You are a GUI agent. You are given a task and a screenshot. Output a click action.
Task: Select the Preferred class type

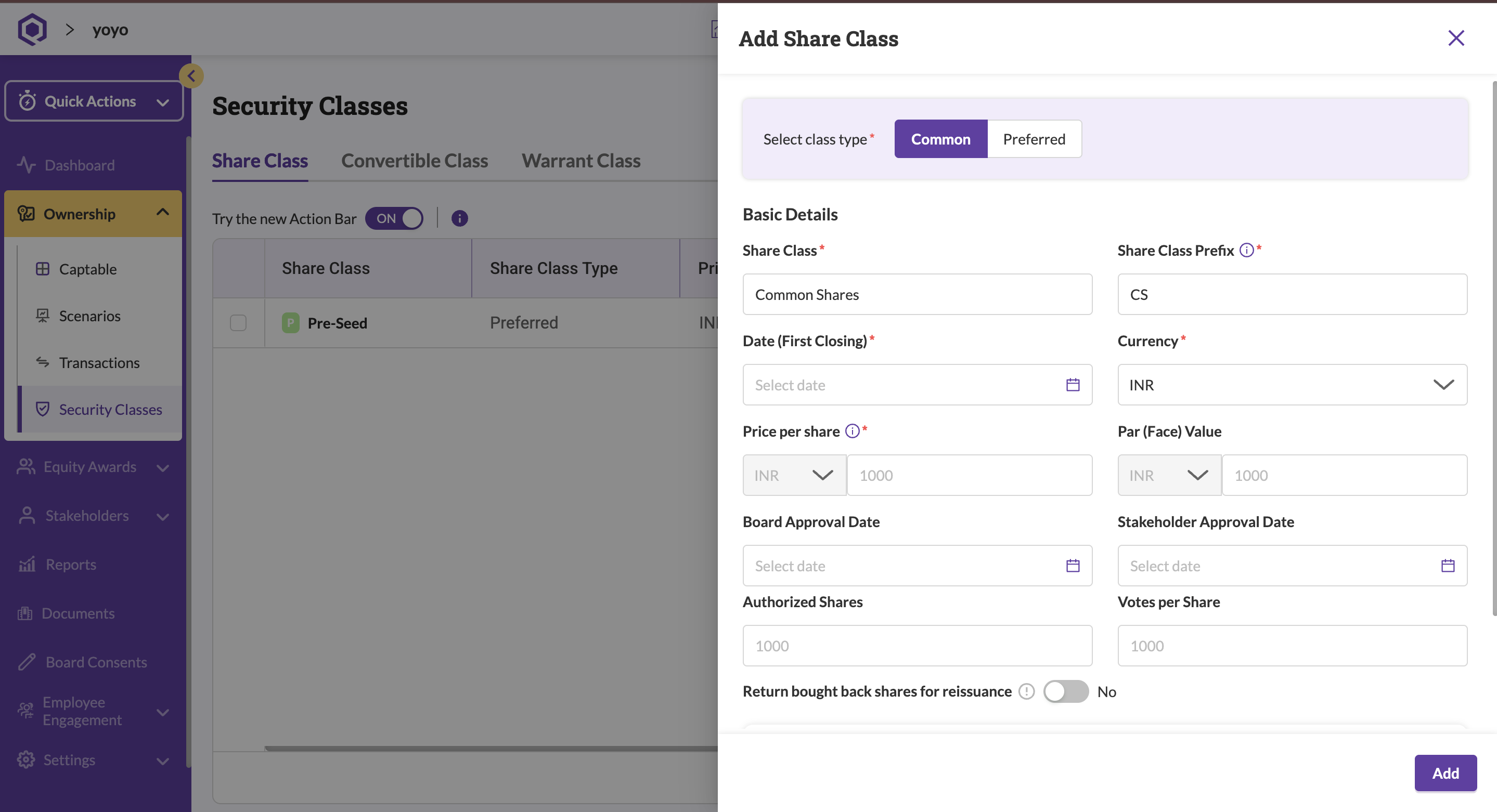1034,139
